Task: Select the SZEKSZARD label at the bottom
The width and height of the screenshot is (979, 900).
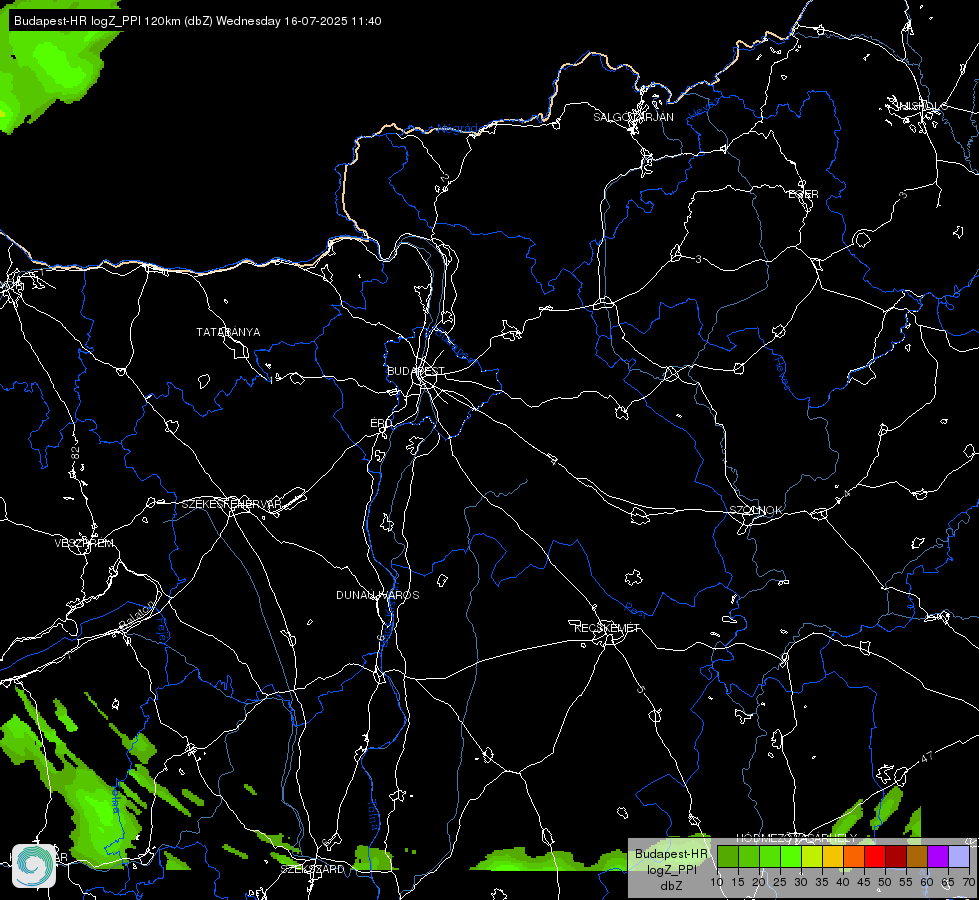Action: [x=312, y=869]
